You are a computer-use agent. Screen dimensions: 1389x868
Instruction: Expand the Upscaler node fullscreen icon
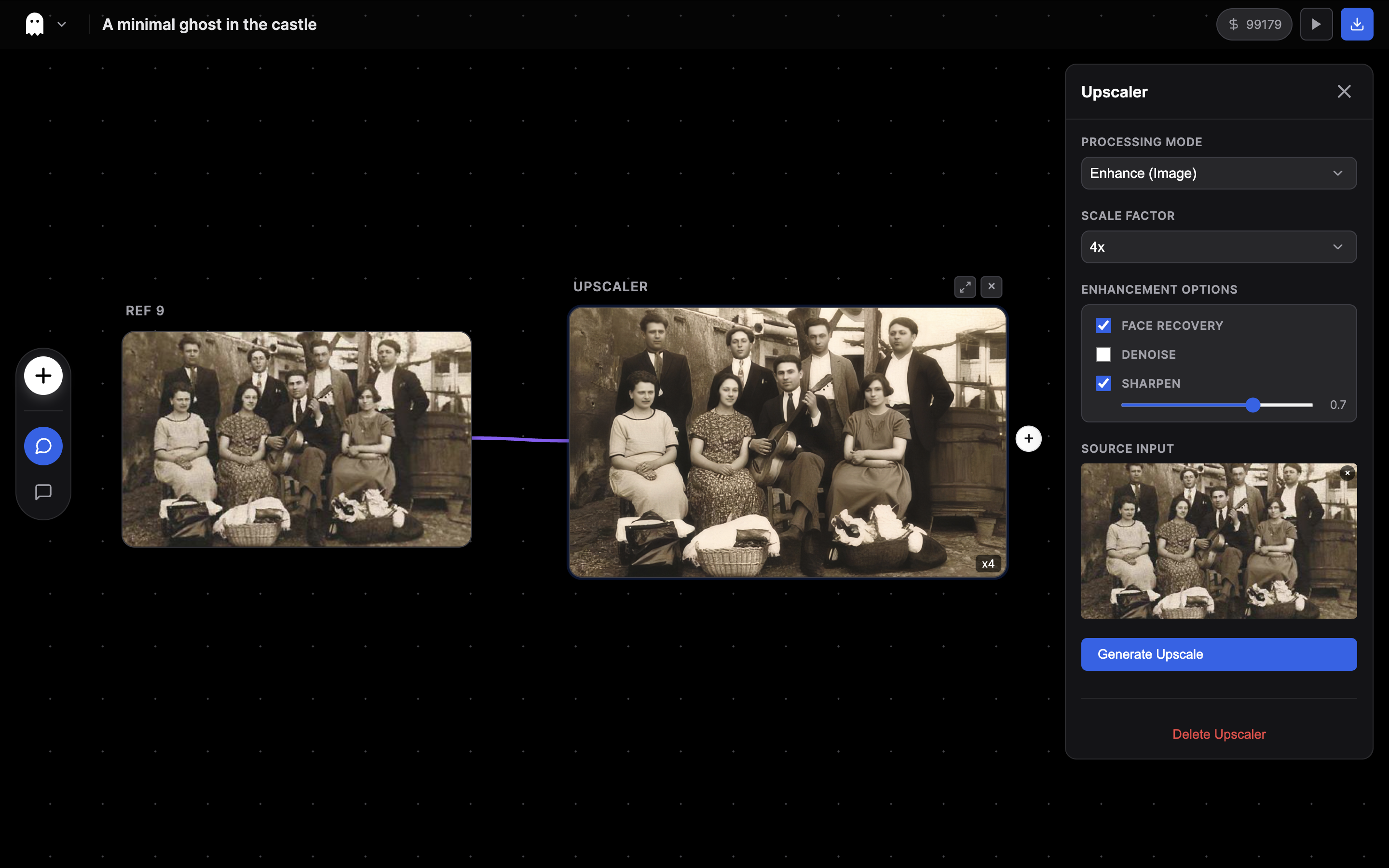tap(965, 286)
